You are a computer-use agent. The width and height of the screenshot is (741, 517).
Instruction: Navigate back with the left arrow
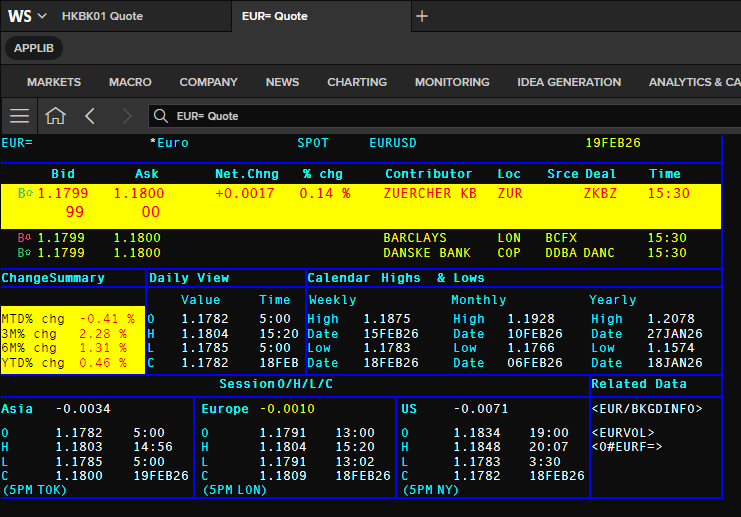click(90, 116)
